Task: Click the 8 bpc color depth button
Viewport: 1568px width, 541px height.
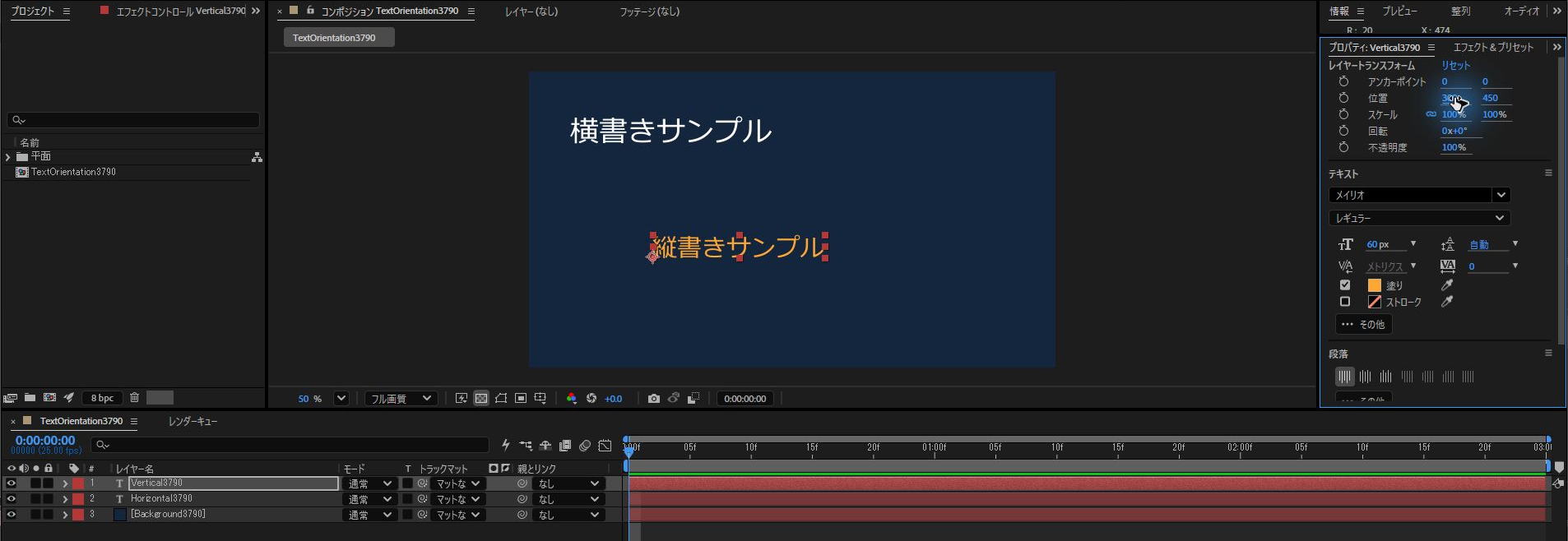Action: [x=103, y=398]
